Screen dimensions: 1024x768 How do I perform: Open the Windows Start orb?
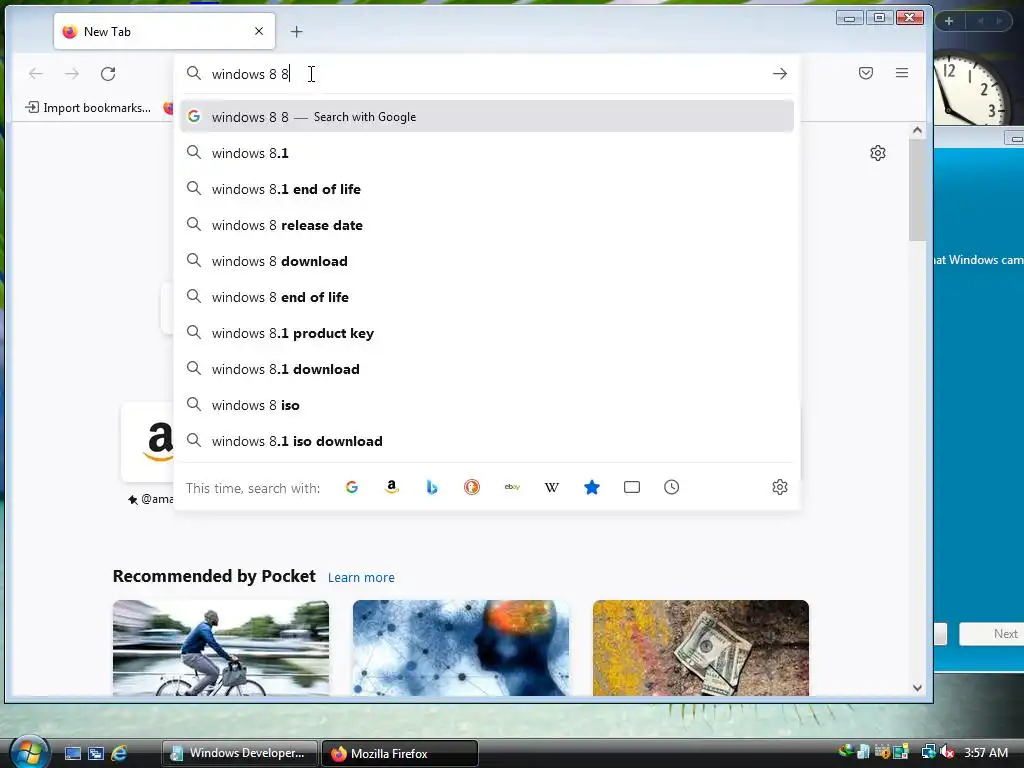(x=29, y=752)
